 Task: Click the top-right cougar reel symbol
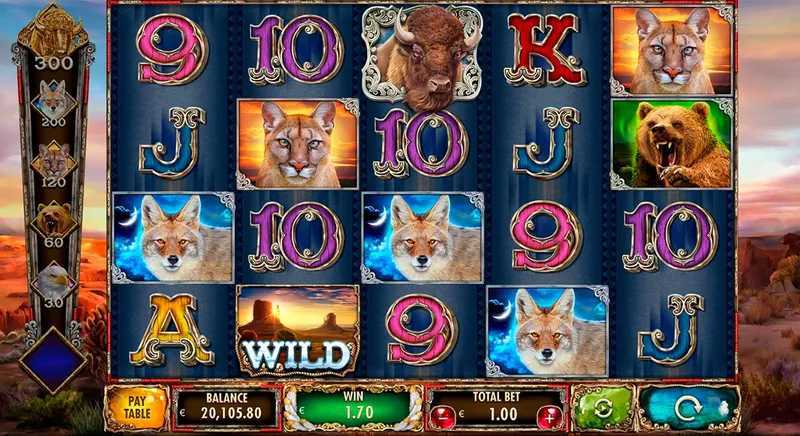click(672, 51)
